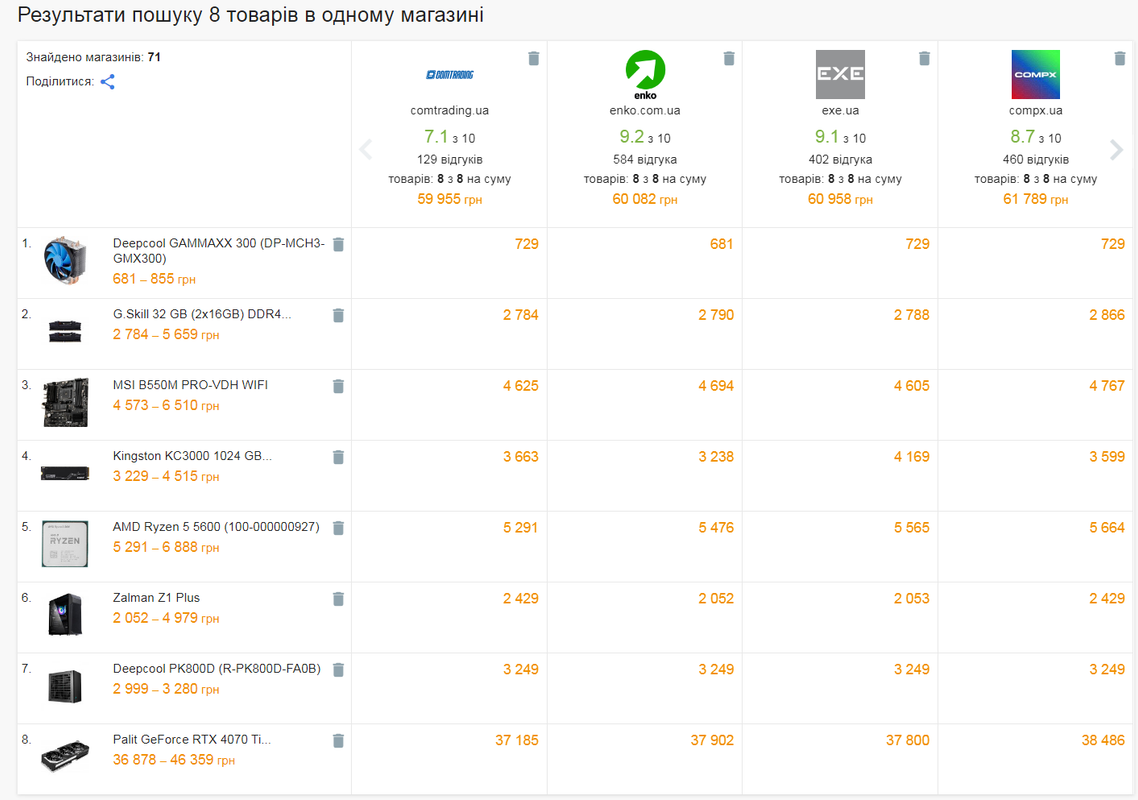Delete Deepcool PK800D from list
This screenshot has width=1138, height=800.
[338, 669]
